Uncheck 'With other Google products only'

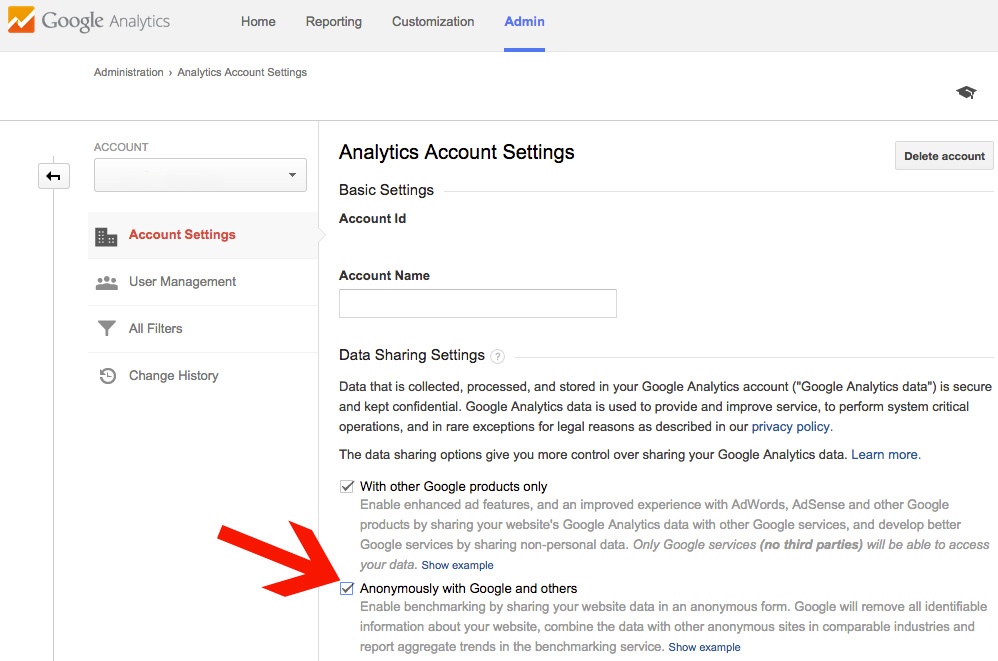pyautogui.click(x=347, y=486)
